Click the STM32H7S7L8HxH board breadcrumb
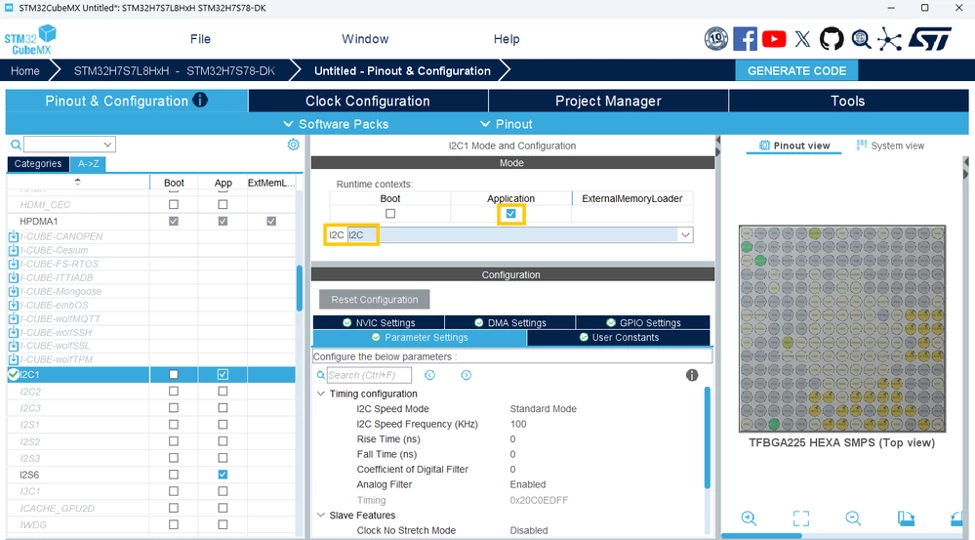Viewport: 975px width, 540px height. 174,70
